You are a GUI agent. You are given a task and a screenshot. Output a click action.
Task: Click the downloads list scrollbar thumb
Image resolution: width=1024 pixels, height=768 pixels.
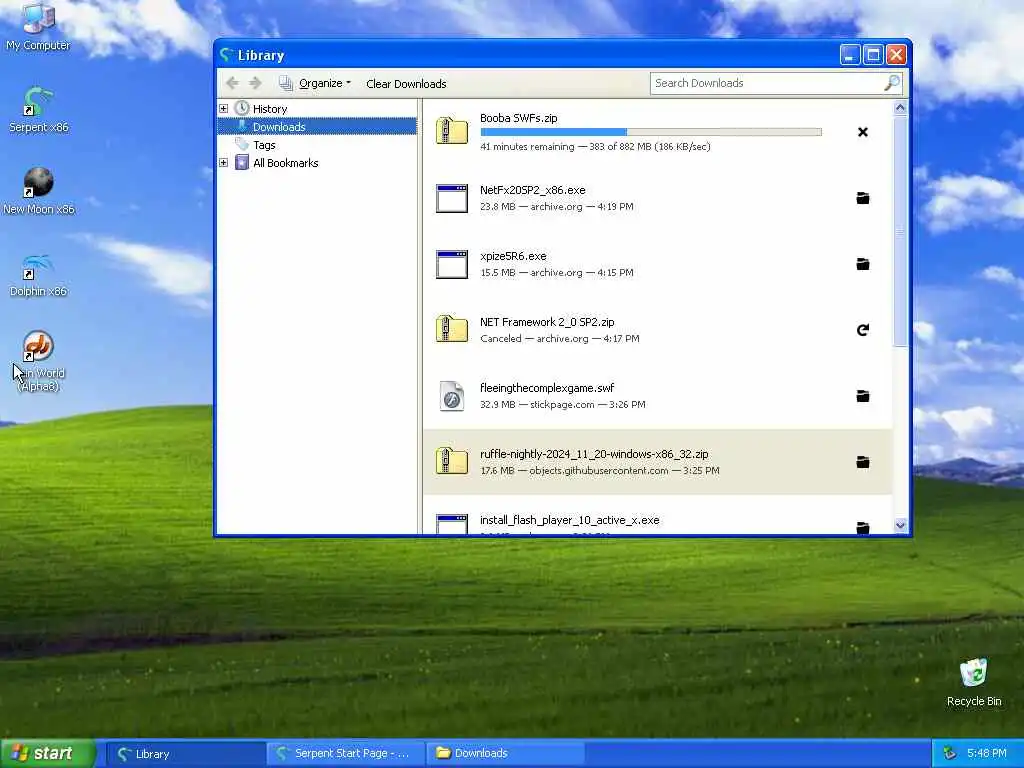coord(900,231)
